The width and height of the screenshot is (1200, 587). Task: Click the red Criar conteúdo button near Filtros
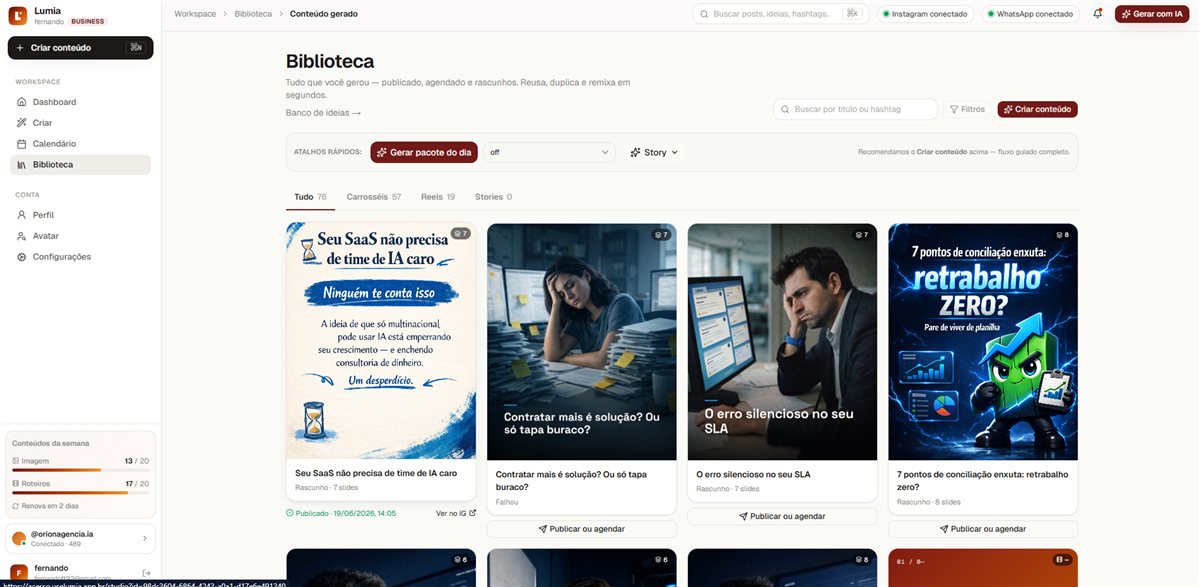(x=1037, y=109)
